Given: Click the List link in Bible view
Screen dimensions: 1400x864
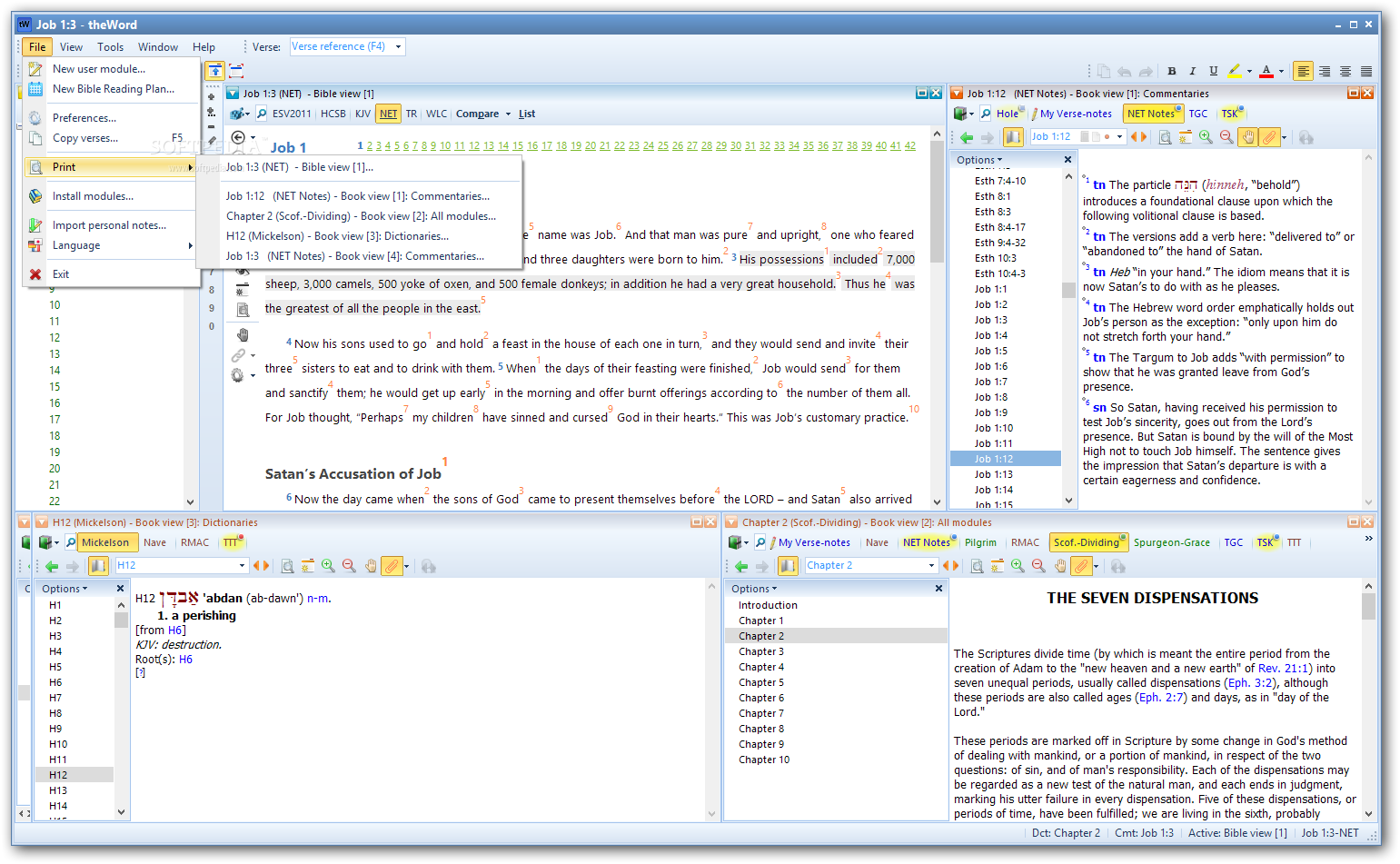Looking at the screenshot, I should point(527,114).
